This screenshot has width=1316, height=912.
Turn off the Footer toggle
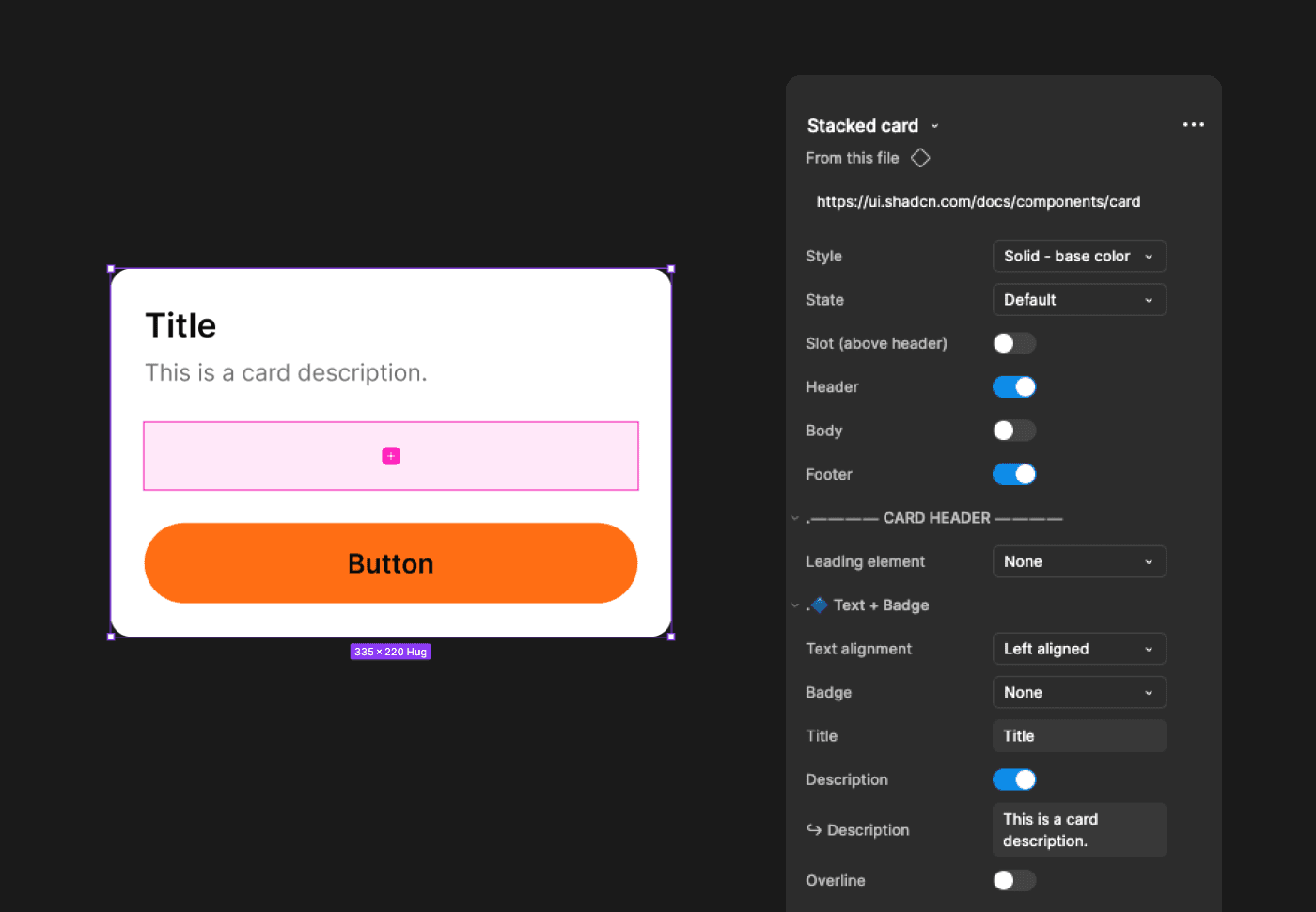coord(1014,473)
